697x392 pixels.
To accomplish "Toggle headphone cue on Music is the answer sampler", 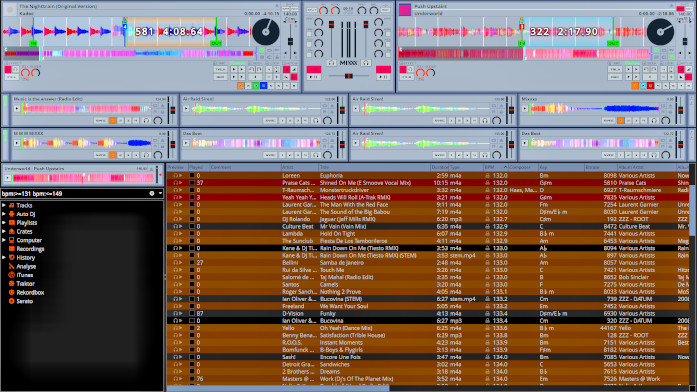I will [146, 120].
